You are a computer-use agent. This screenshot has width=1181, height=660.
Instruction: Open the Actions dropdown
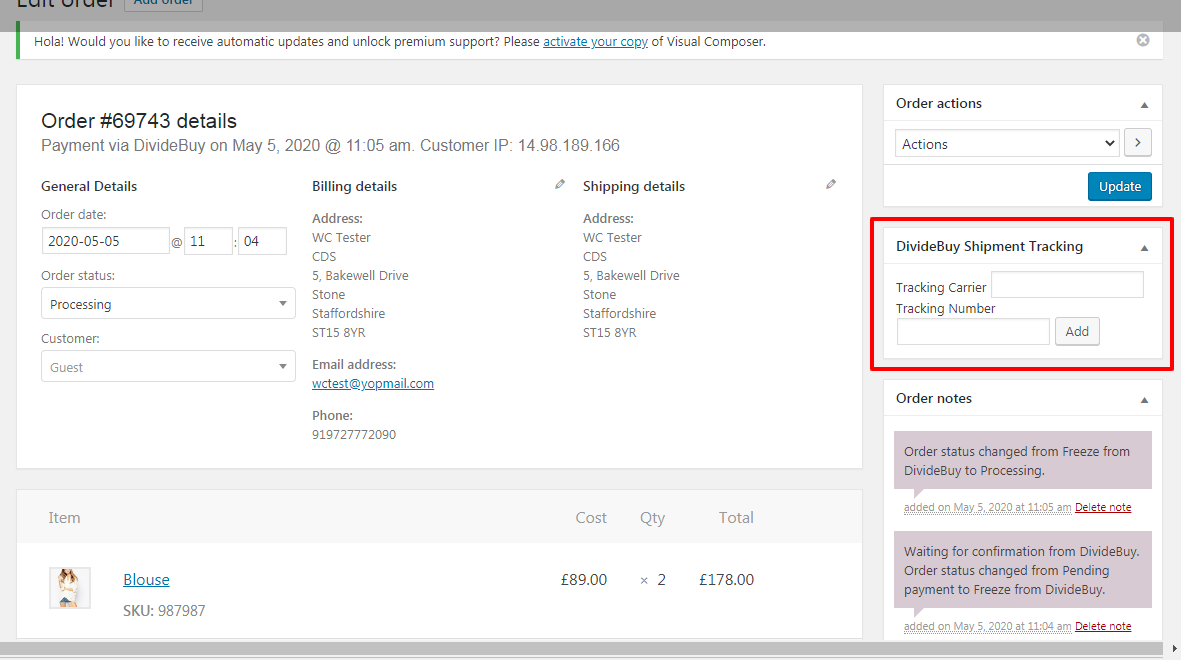coord(1006,144)
